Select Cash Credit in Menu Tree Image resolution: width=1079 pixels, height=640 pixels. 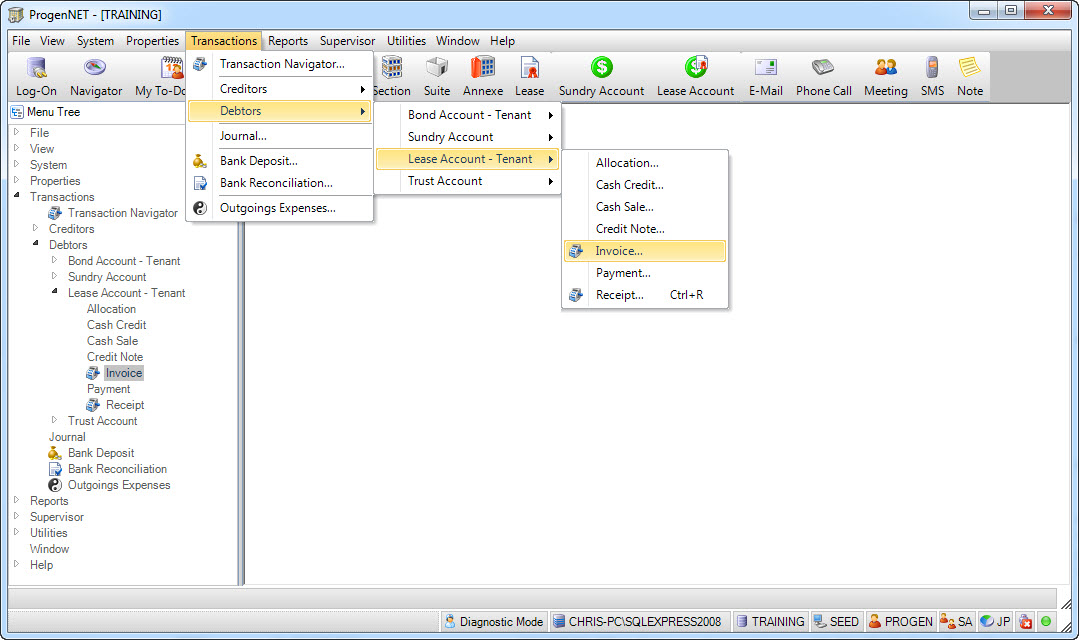(x=116, y=325)
